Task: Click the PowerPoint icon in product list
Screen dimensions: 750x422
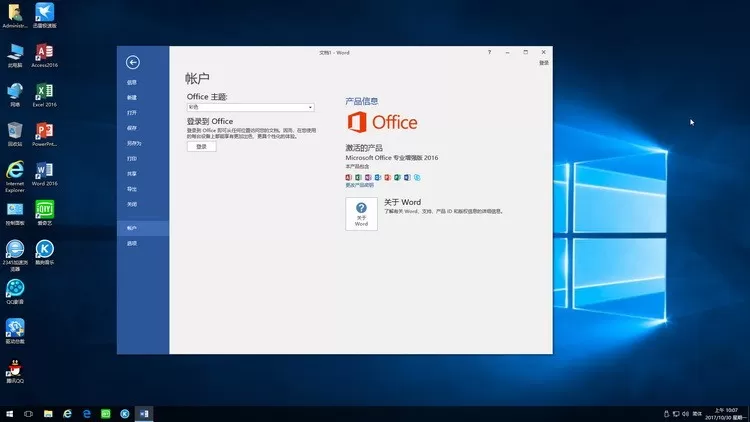Action: 387,178
